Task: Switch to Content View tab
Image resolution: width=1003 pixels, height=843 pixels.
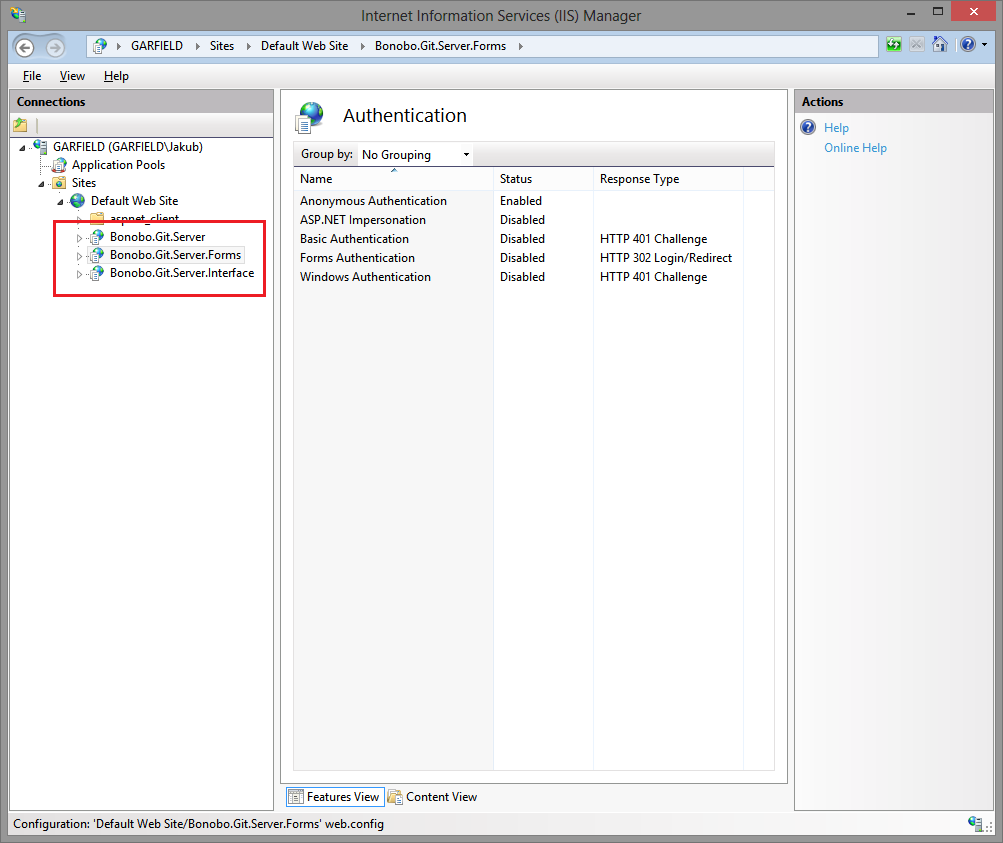Action: (x=433, y=797)
